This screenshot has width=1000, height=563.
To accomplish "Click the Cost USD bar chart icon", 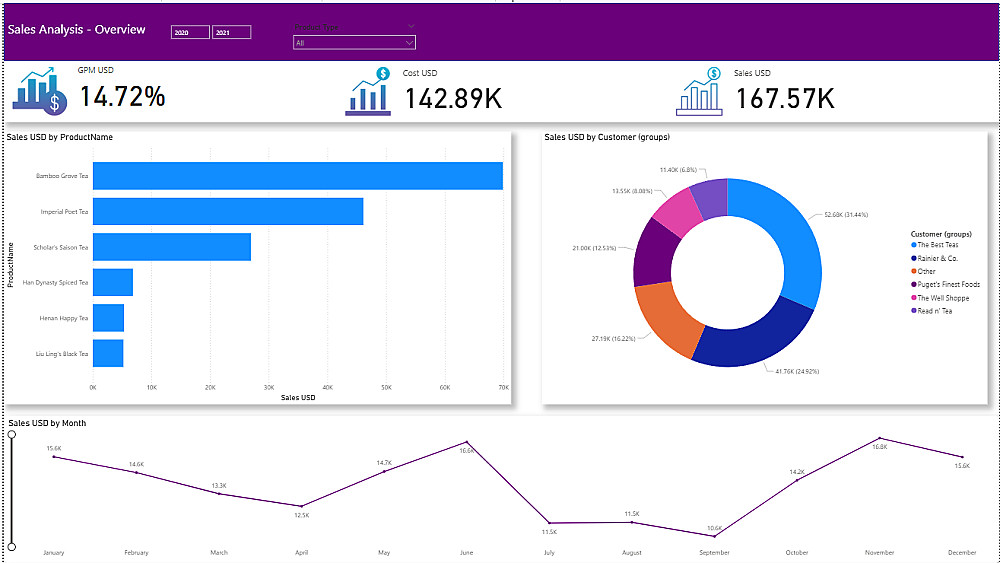I will coord(368,92).
